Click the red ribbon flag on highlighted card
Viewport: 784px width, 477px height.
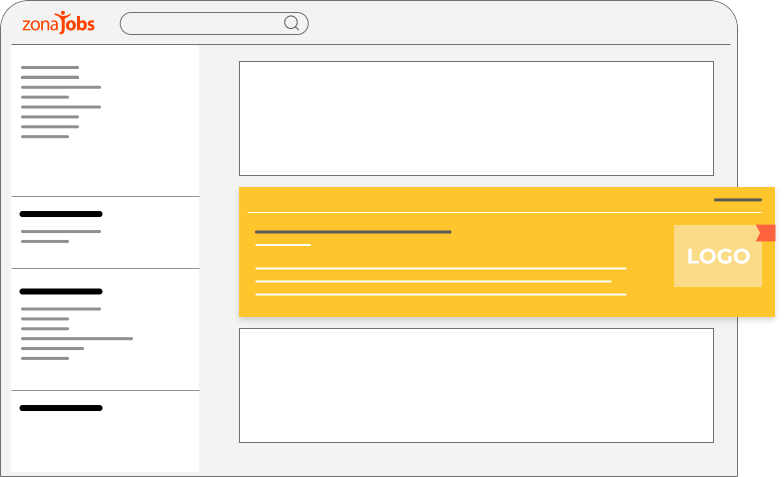[766, 233]
